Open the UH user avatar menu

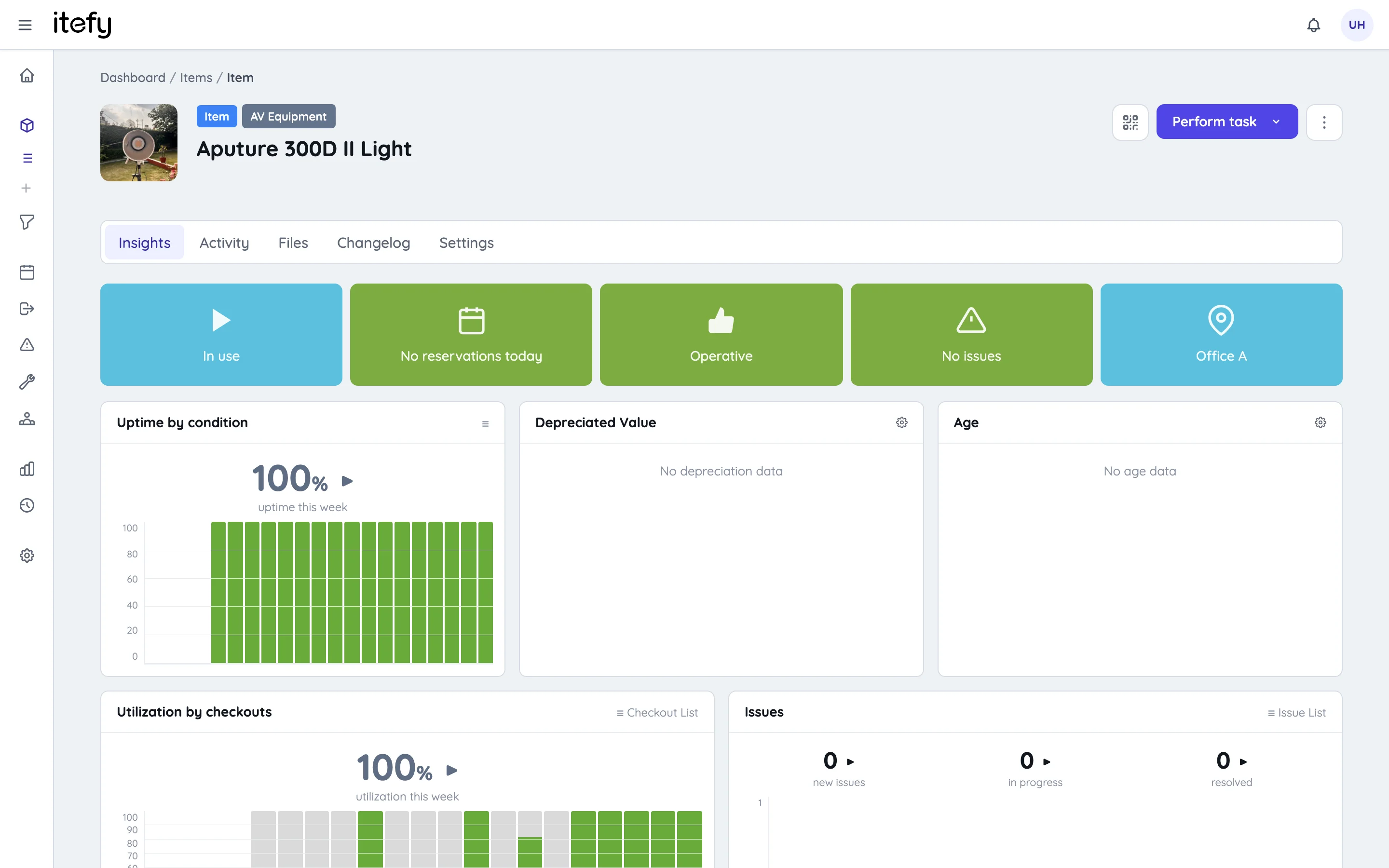(1356, 25)
